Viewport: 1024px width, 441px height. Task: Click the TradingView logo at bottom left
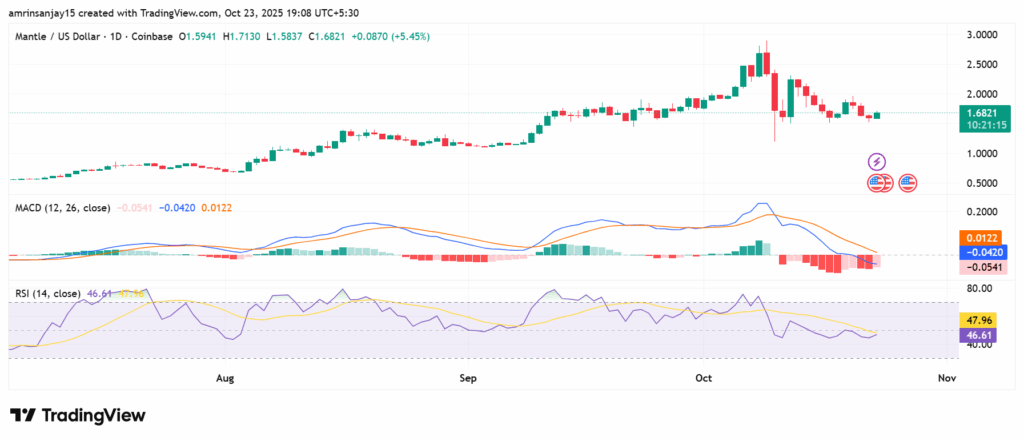78,415
